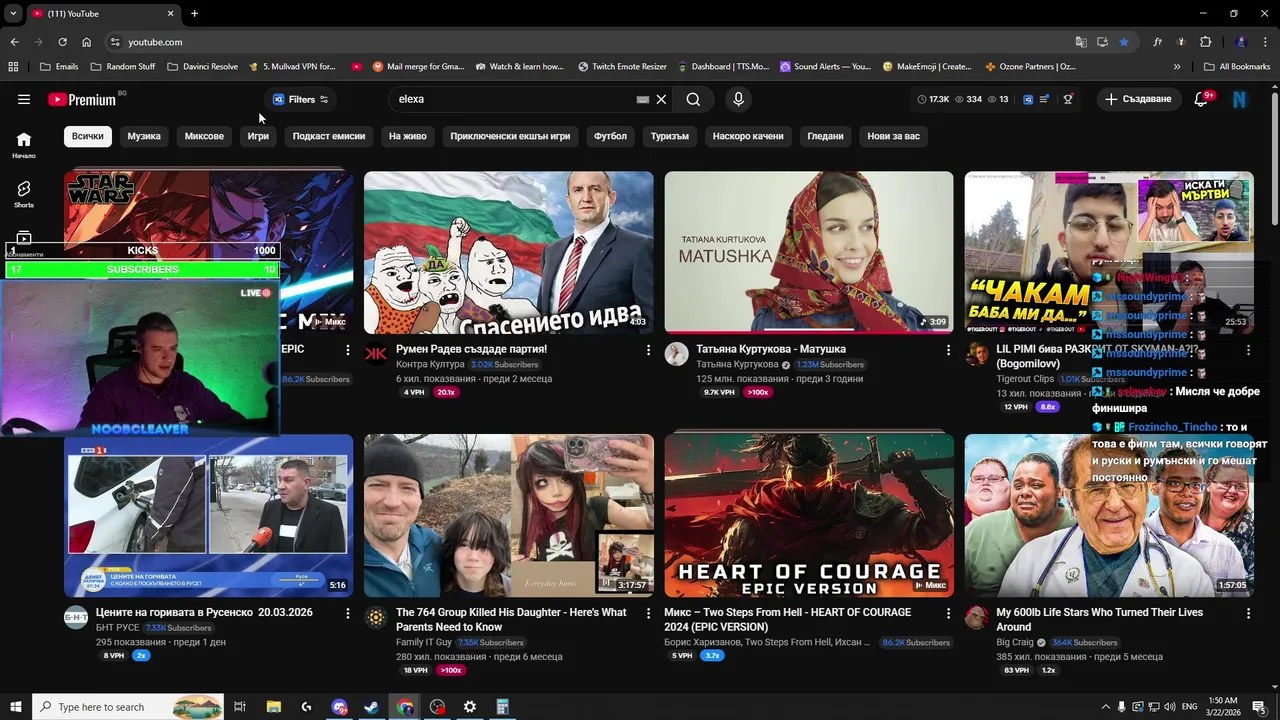Open the Twitch Emote Resizer bookmark
Image resolution: width=1280 pixels, height=720 pixels.
(622, 66)
